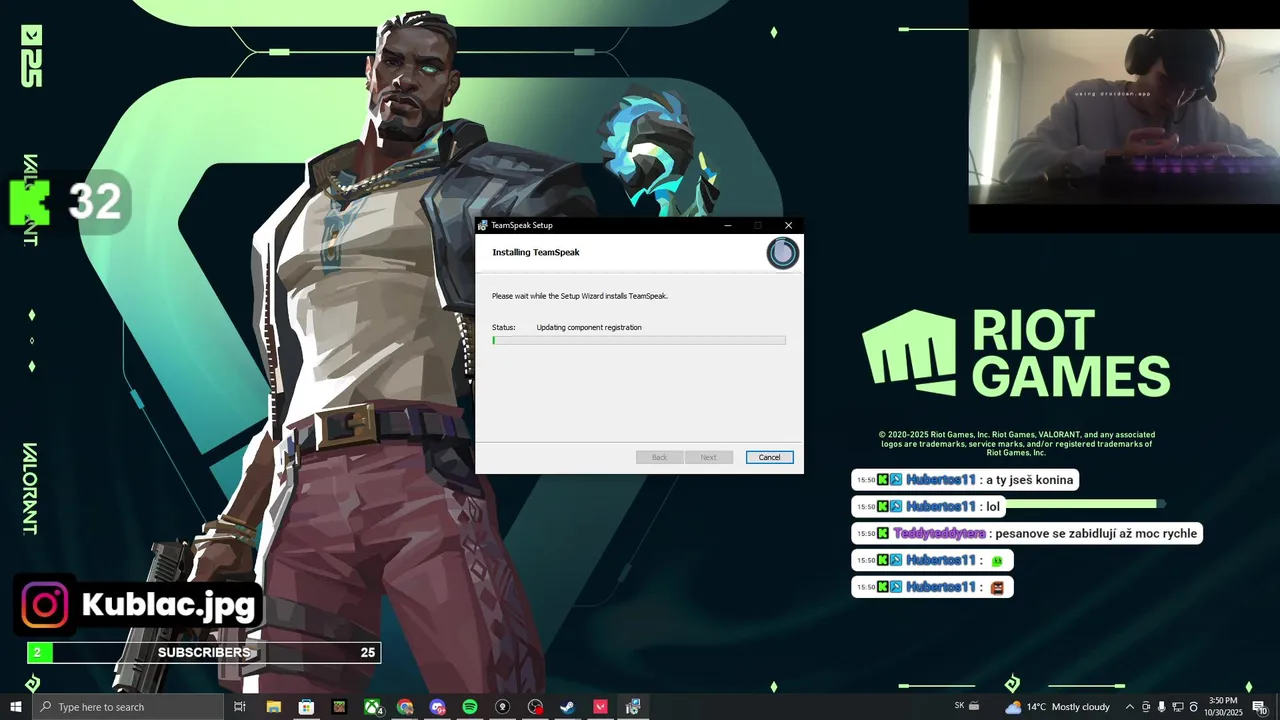Click the 'Type here to search' box
This screenshot has height=720, width=1280.
[x=128, y=707]
